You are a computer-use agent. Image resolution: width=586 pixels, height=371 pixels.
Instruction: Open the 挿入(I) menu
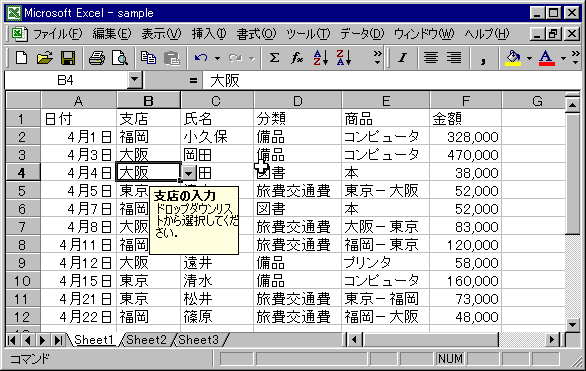pos(209,34)
